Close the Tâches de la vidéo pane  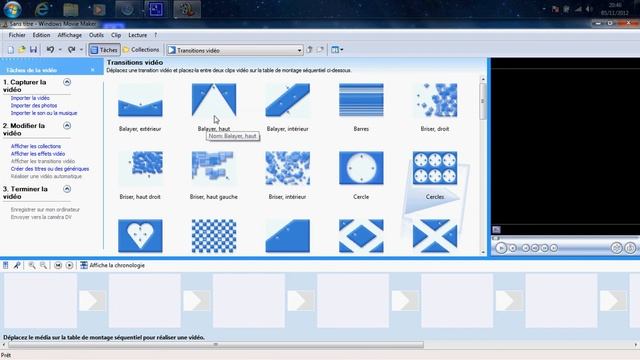93,70
